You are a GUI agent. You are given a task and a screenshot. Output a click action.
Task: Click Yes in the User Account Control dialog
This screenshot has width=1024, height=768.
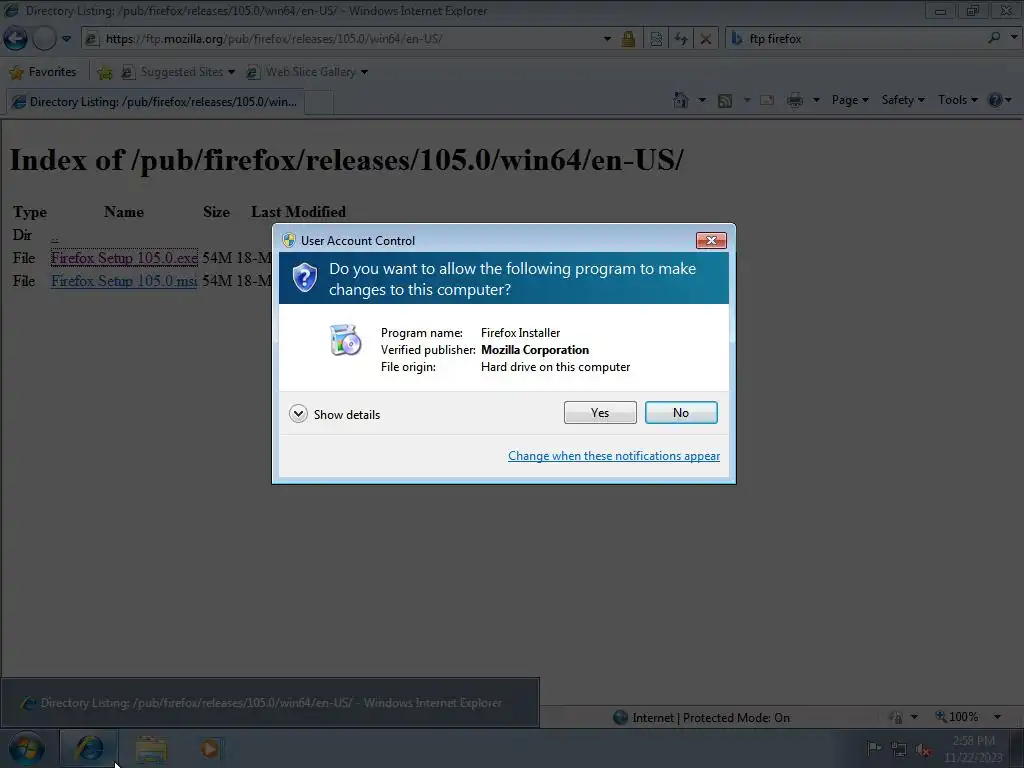600,413
